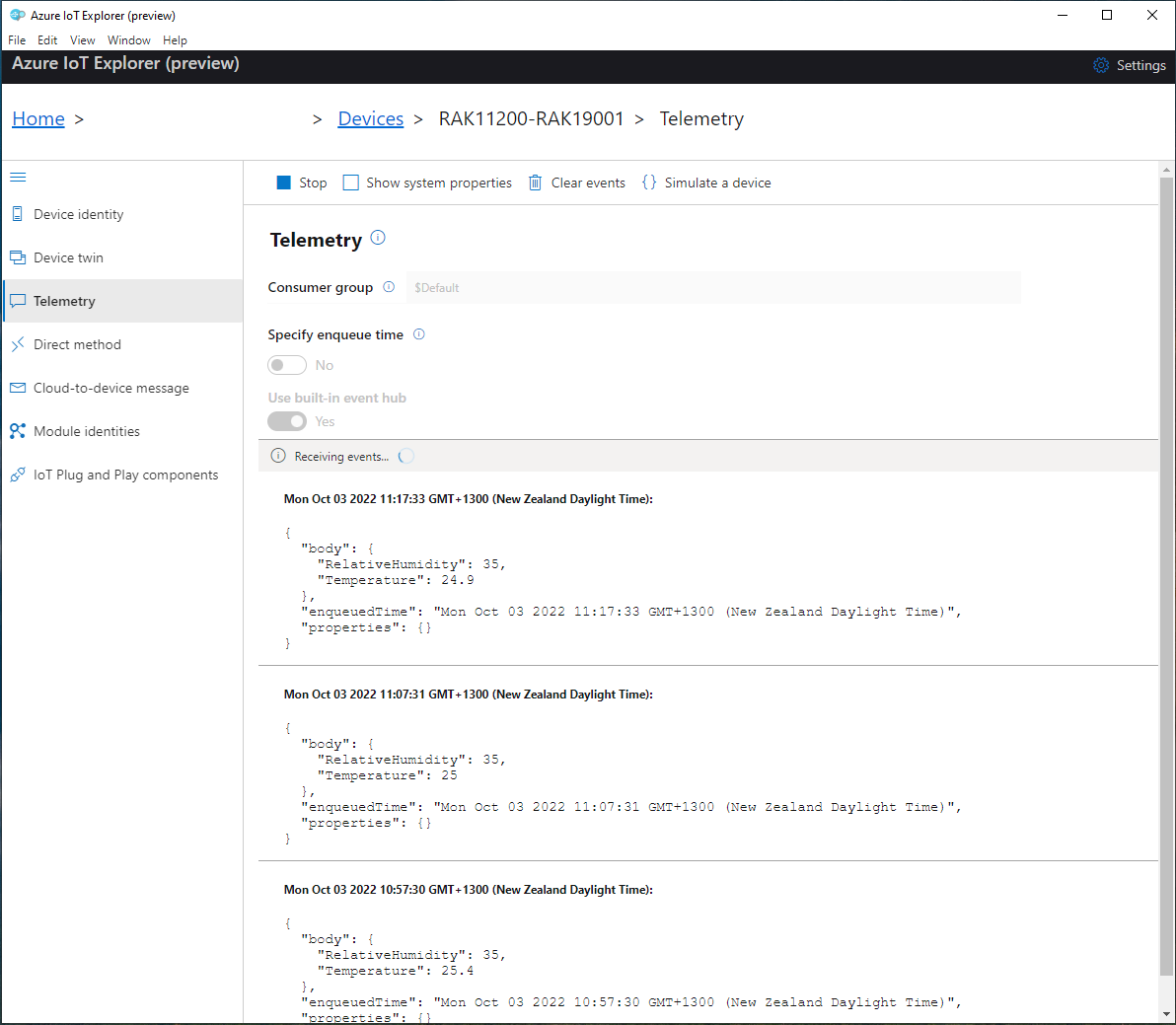This screenshot has height=1025, width=1176.
Task: Click the Clear events trash icon
Action: 535,183
